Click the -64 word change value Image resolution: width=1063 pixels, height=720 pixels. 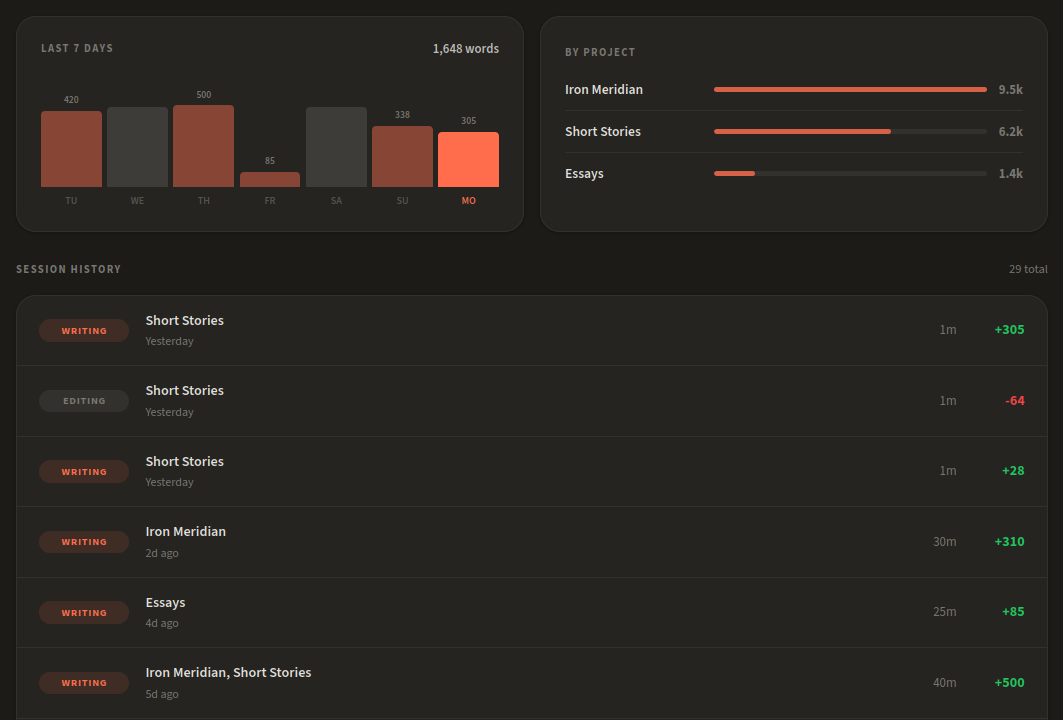tap(1014, 401)
